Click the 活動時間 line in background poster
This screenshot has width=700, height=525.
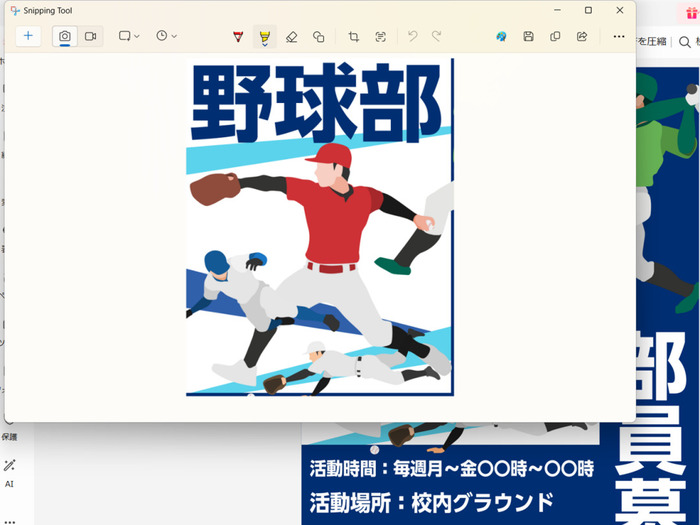(x=451, y=469)
